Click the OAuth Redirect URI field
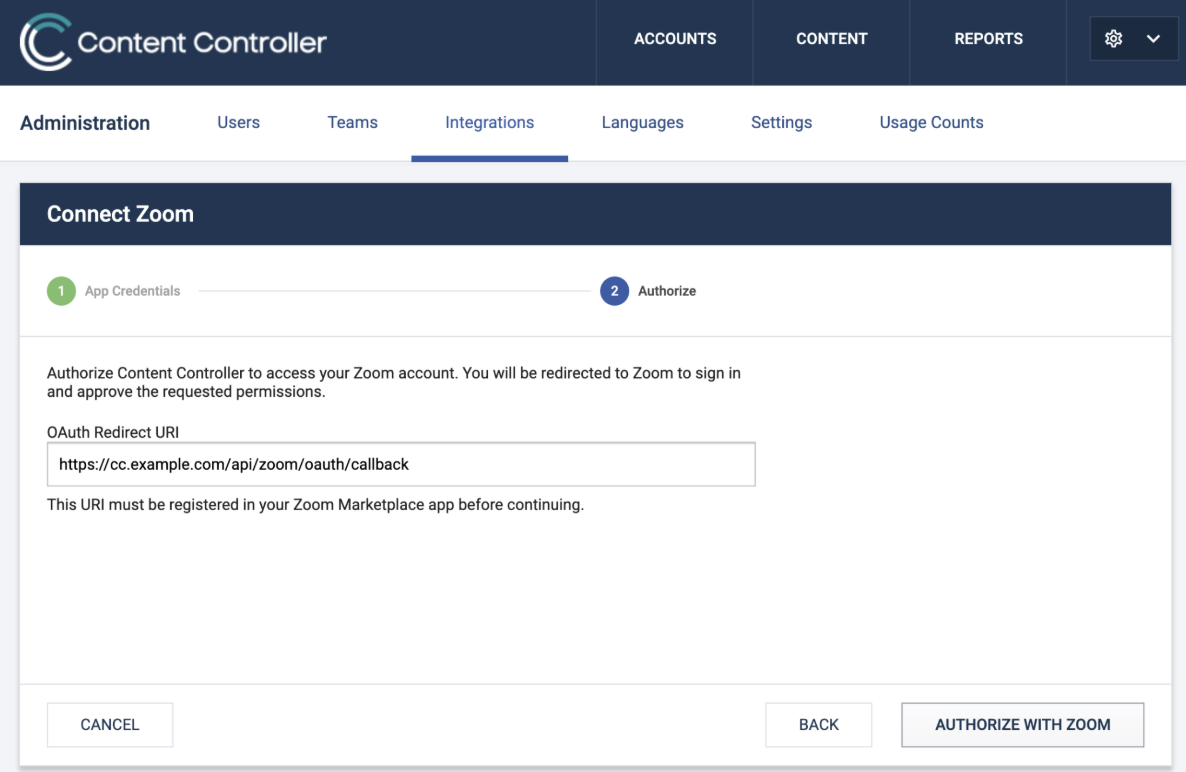This screenshot has width=1186, height=772. 401,464
